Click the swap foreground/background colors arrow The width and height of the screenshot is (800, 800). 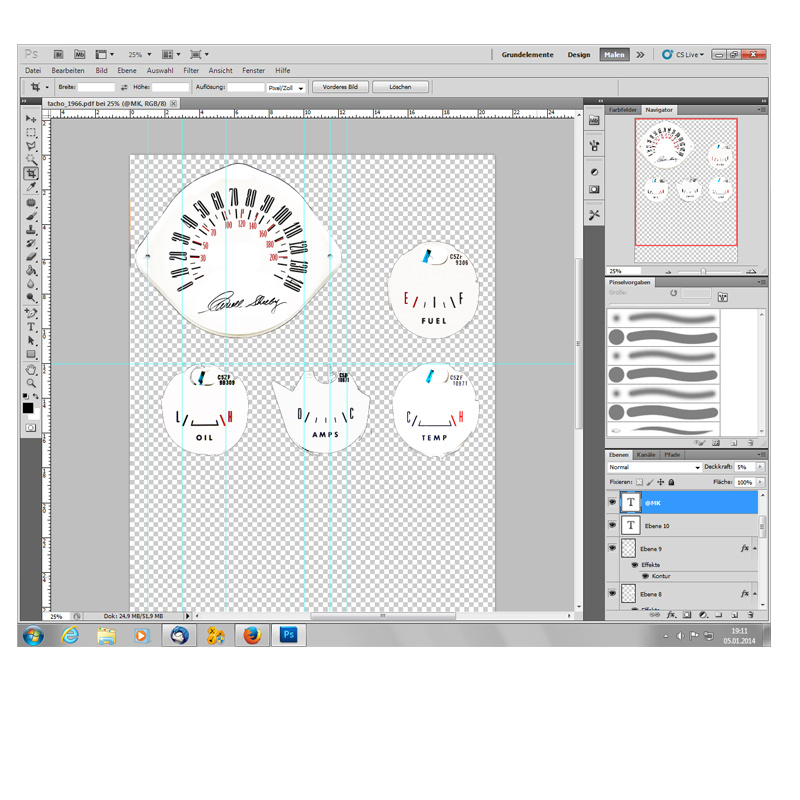[x=36, y=396]
